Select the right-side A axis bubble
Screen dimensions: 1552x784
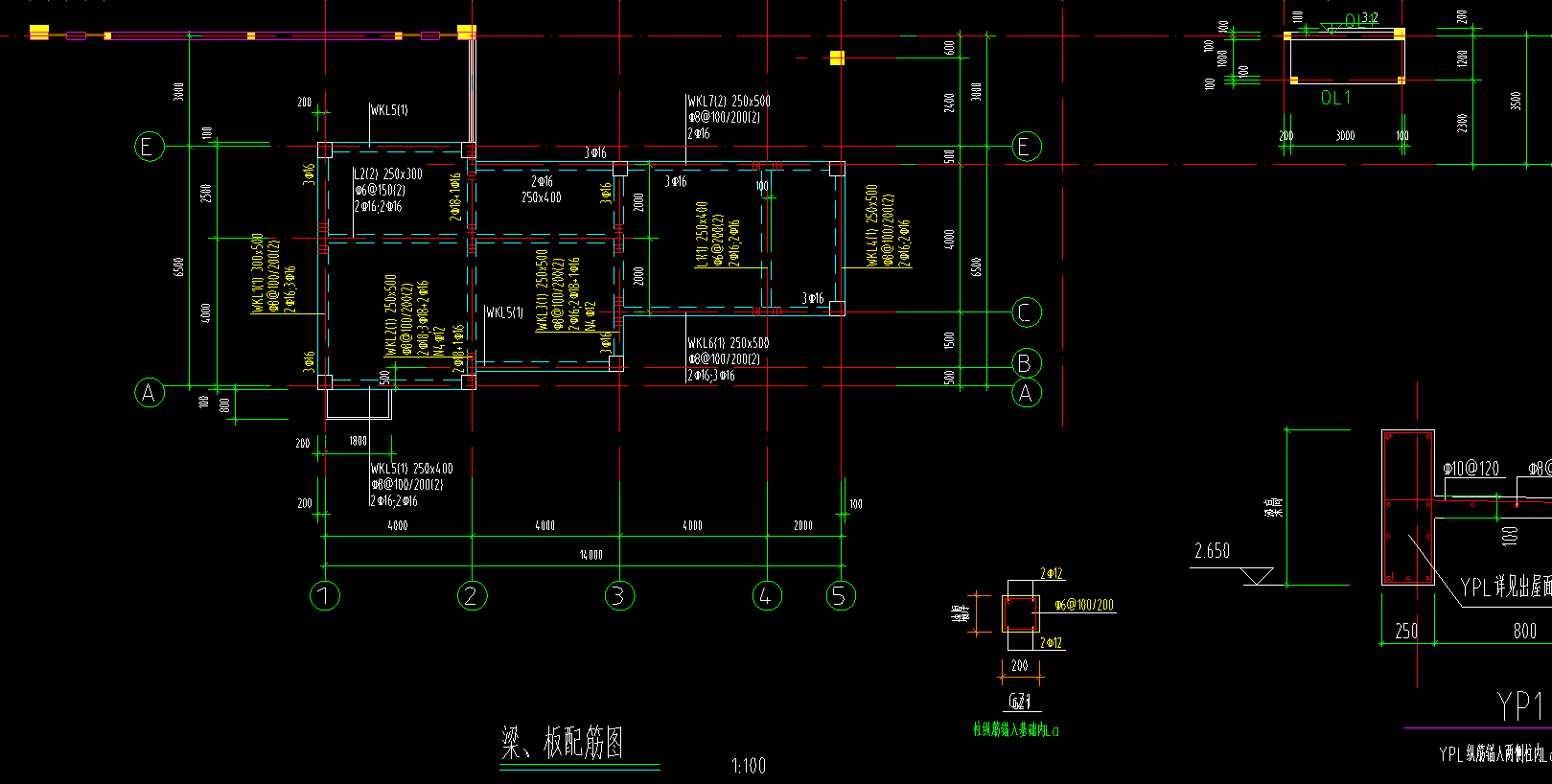pos(1027,393)
